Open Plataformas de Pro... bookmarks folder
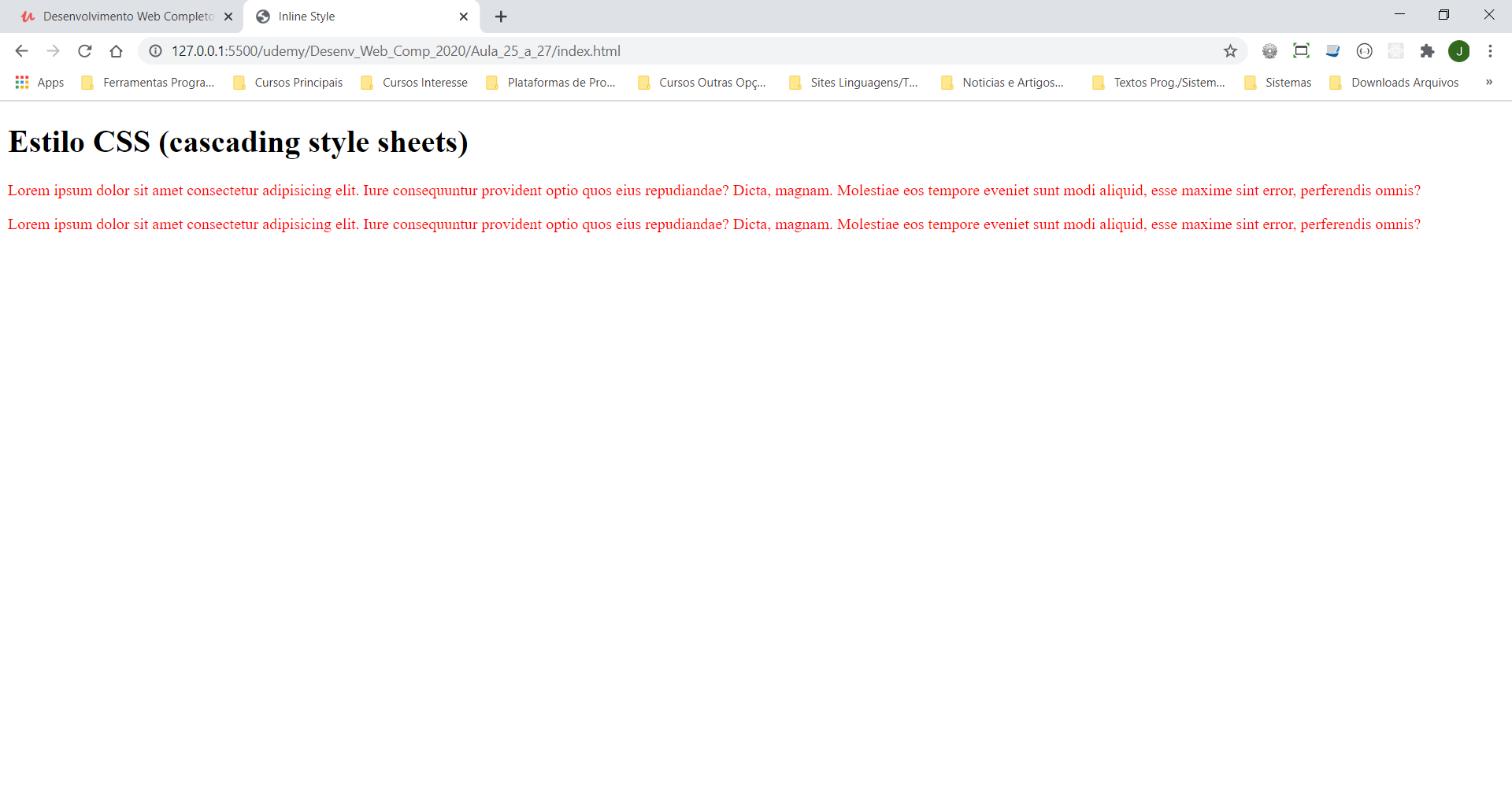 pos(551,83)
